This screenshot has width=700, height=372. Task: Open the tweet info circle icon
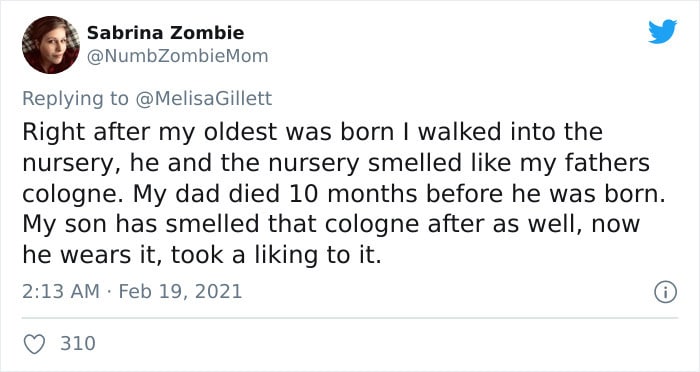pyautogui.click(x=666, y=293)
